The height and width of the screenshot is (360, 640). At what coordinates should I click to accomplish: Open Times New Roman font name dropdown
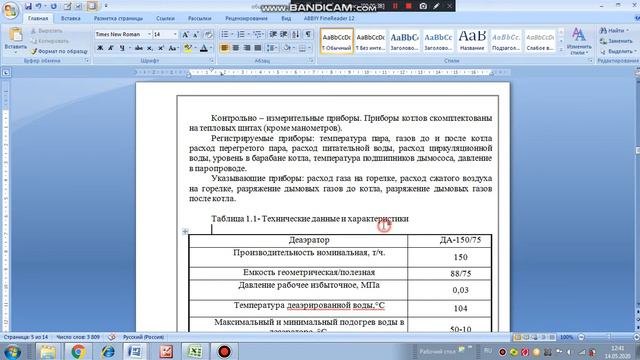[x=149, y=34]
